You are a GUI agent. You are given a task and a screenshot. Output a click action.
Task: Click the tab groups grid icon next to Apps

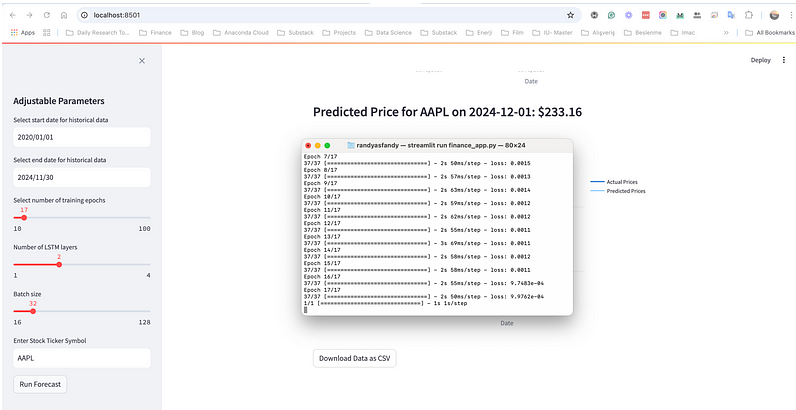click(x=47, y=32)
